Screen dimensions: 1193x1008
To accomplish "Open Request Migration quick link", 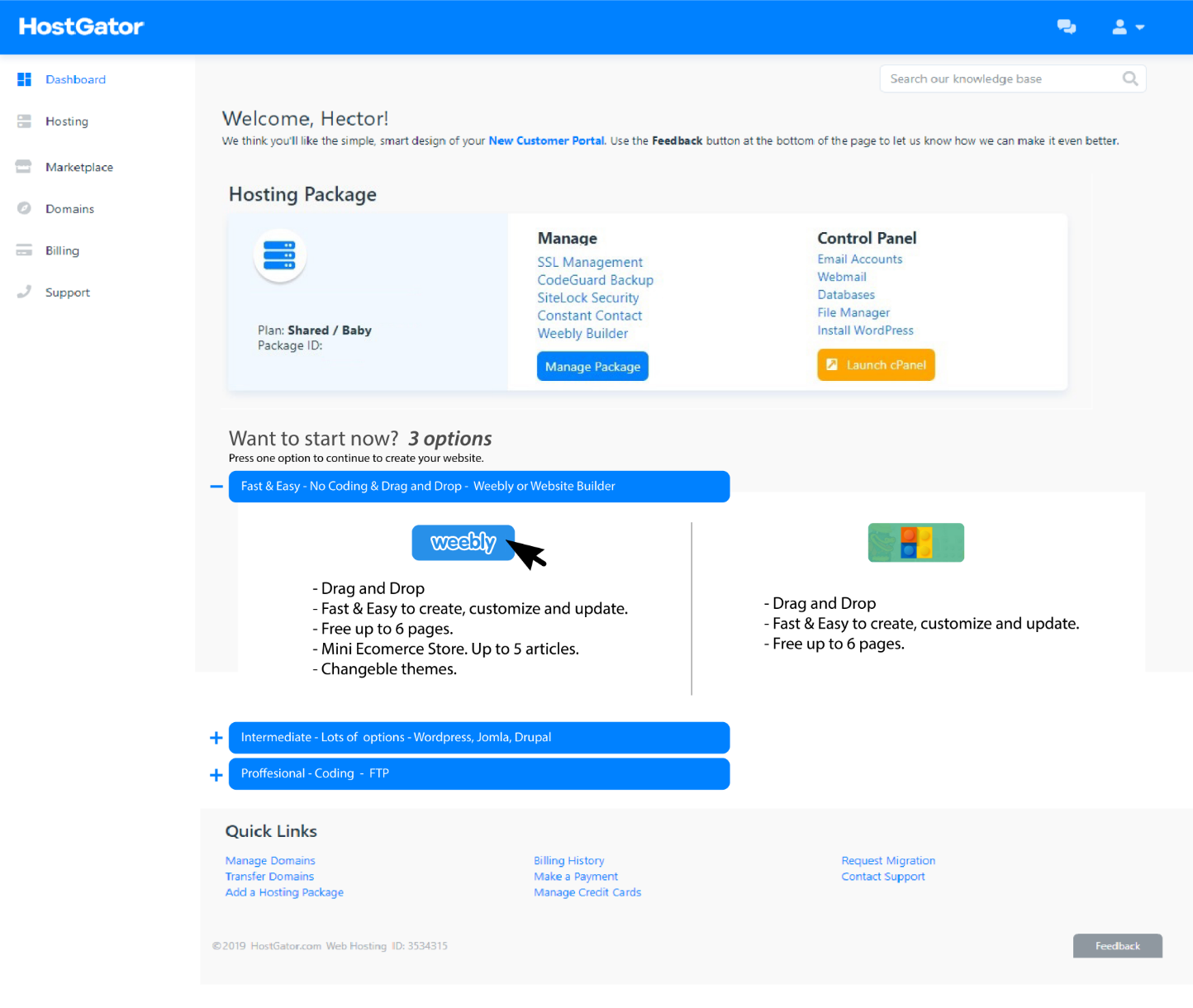I will coord(888,860).
